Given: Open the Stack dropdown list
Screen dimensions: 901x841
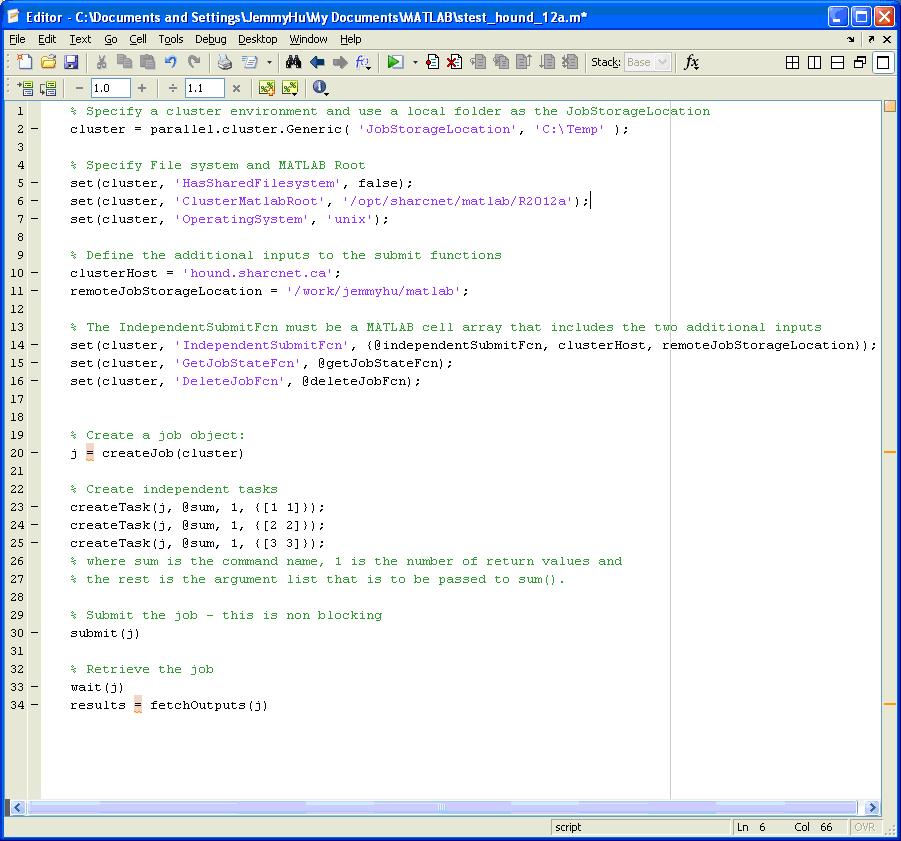Looking at the screenshot, I should pyautogui.click(x=647, y=62).
